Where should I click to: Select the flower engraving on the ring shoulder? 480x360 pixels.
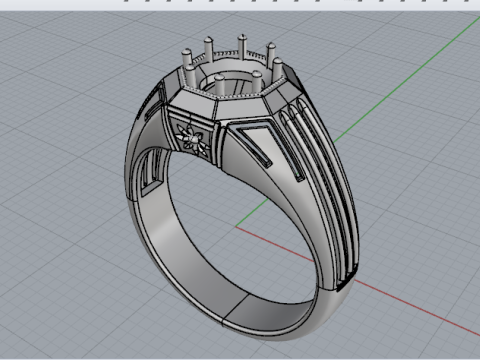(x=193, y=139)
